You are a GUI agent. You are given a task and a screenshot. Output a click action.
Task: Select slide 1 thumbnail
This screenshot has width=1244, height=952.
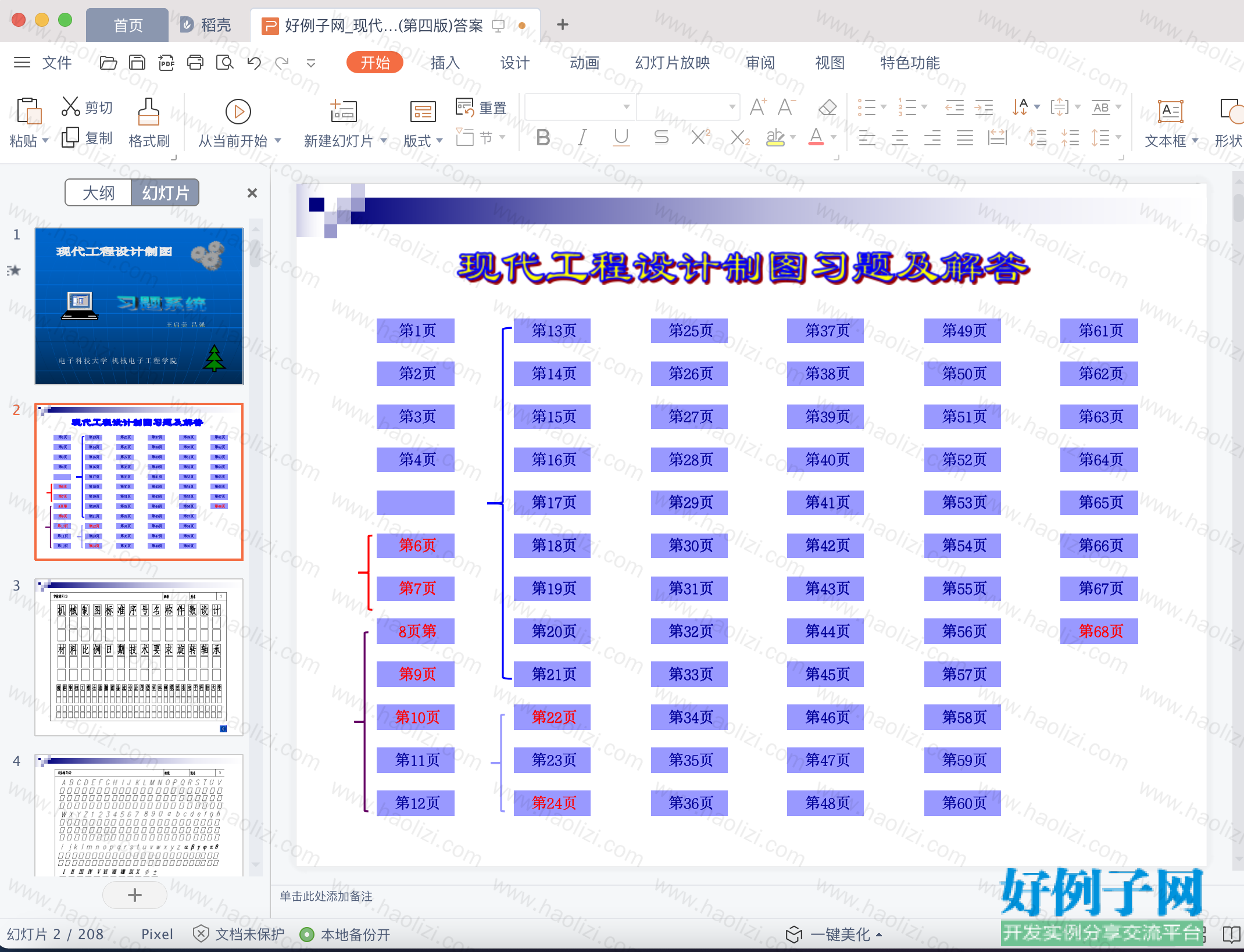(139, 306)
